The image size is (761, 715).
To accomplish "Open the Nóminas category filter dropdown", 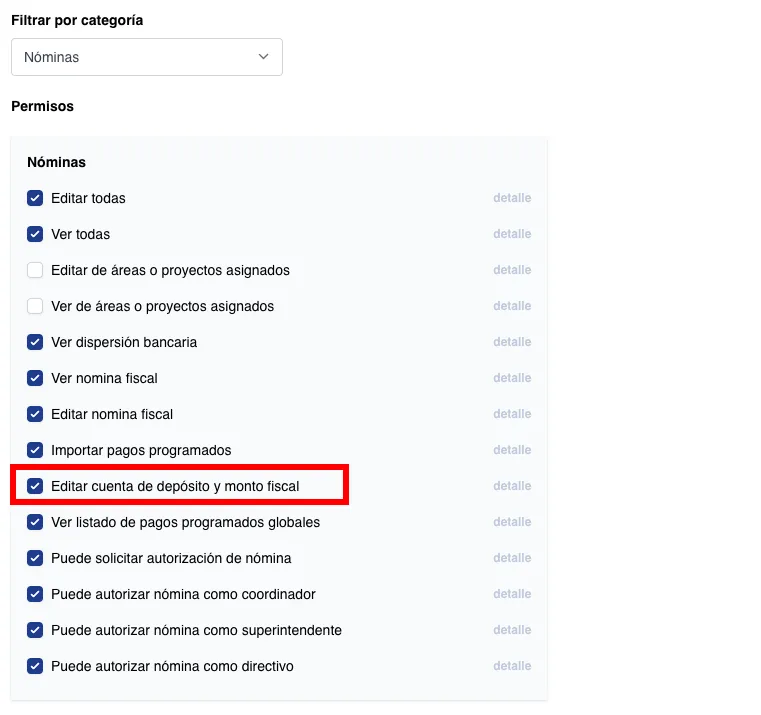I will pos(146,57).
